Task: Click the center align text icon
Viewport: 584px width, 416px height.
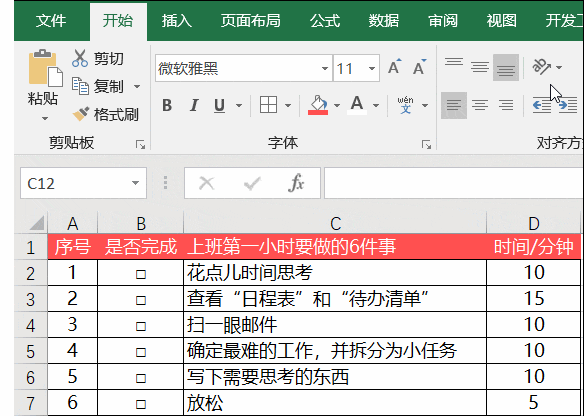Action: (480, 105)
